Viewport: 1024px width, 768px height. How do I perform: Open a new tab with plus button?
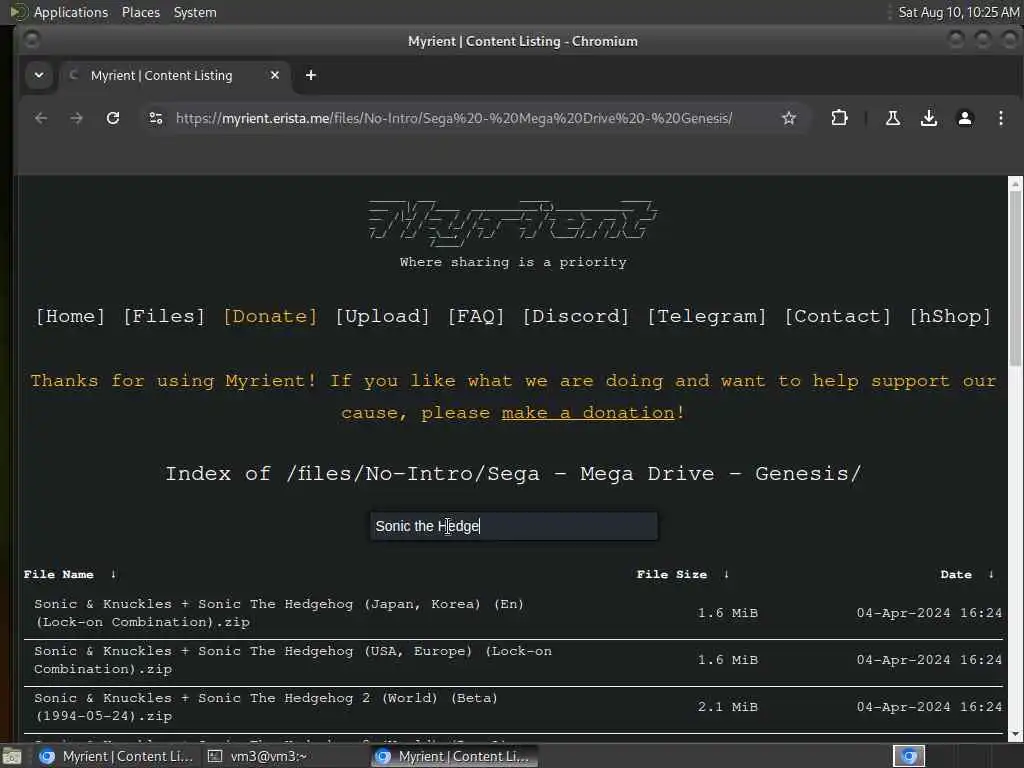point(311,75)
